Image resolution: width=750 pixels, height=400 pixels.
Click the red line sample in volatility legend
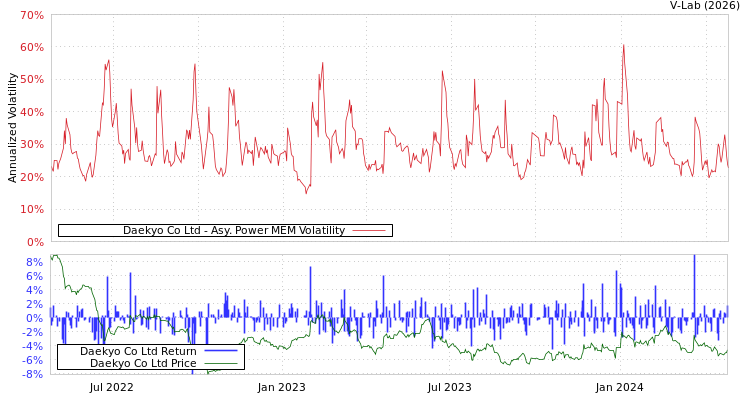pos(369,231)
